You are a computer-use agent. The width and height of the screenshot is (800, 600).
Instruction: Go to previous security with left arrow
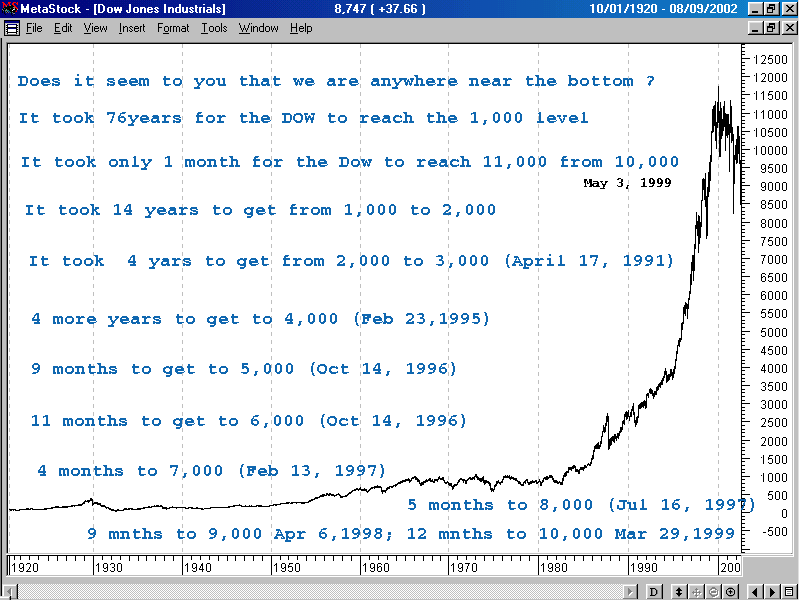755,592
